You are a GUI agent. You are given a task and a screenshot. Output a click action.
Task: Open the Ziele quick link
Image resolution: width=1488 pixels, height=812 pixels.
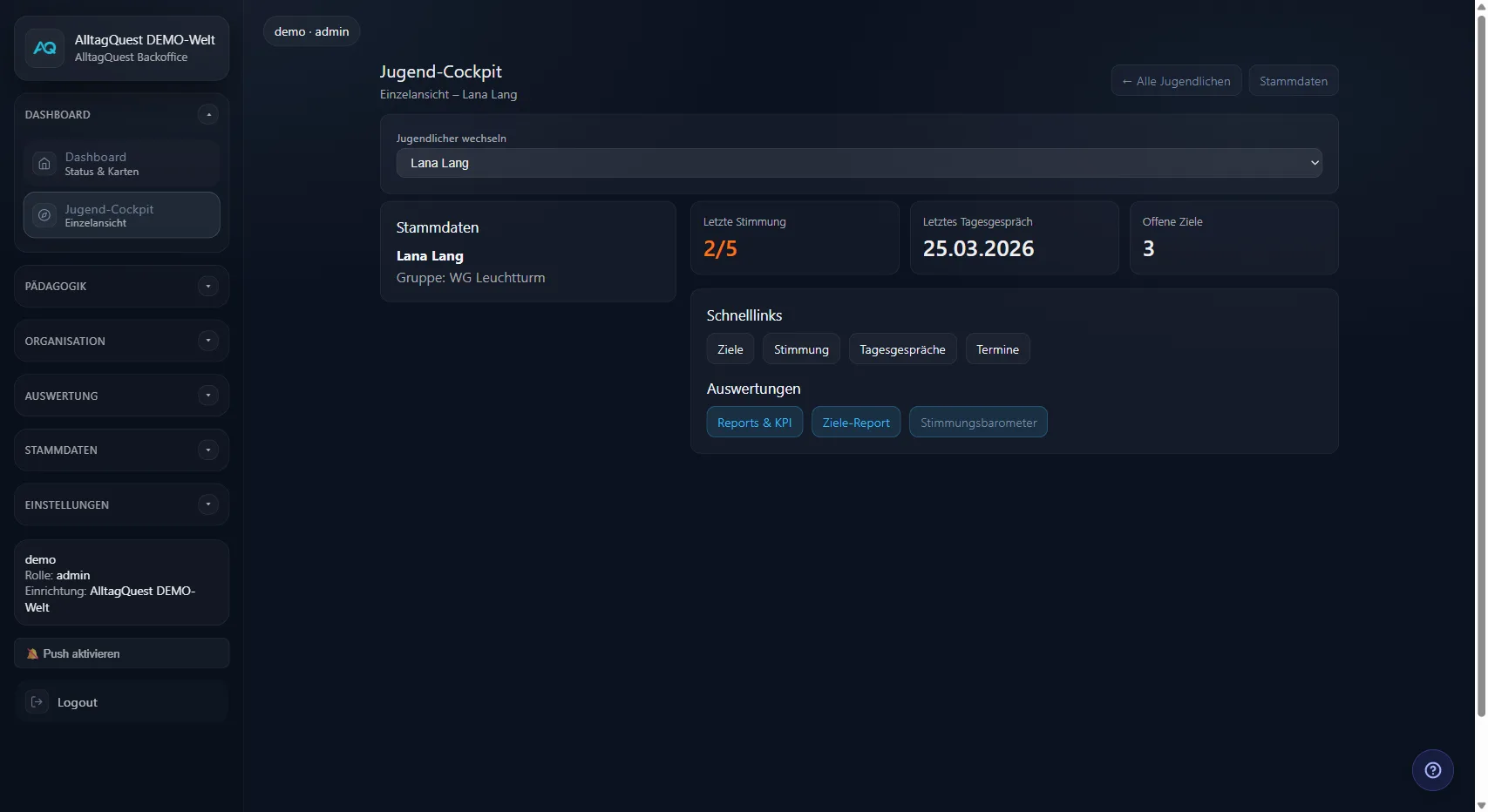tap(730, 349)
